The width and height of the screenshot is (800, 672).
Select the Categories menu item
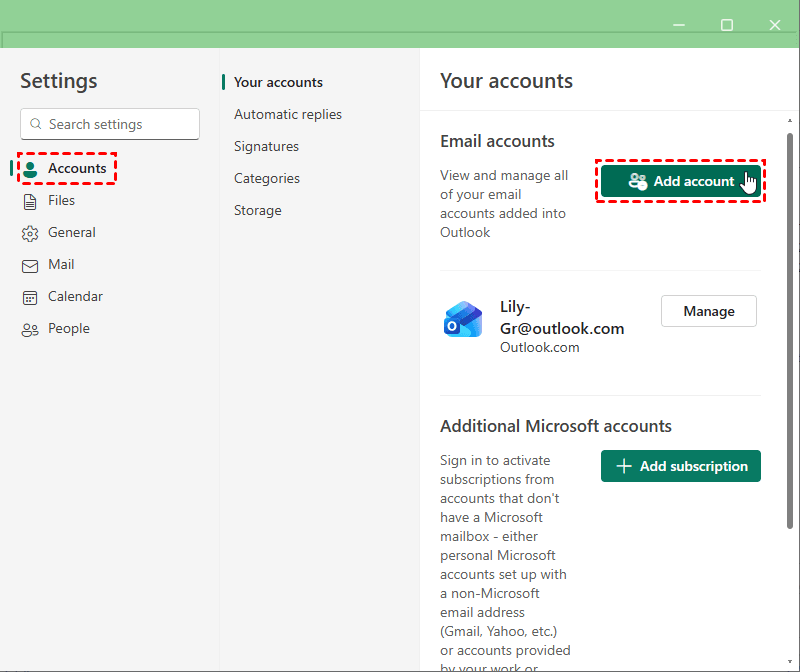pos(267,179)
